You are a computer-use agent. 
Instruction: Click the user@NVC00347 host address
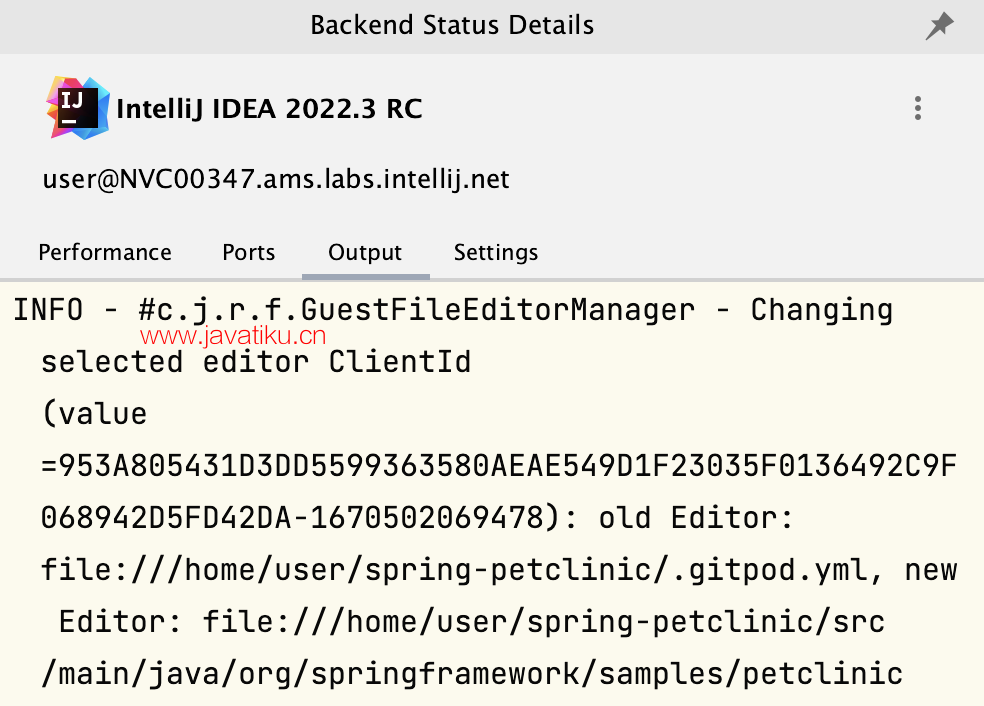pos(276,180)
